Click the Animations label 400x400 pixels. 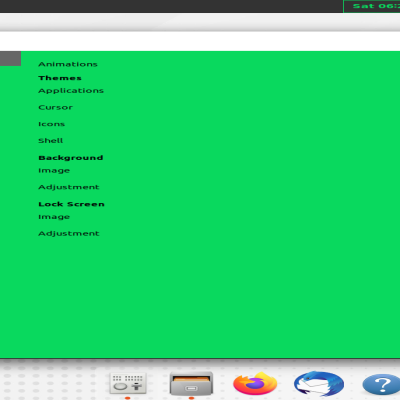click(x=68, y=64)
